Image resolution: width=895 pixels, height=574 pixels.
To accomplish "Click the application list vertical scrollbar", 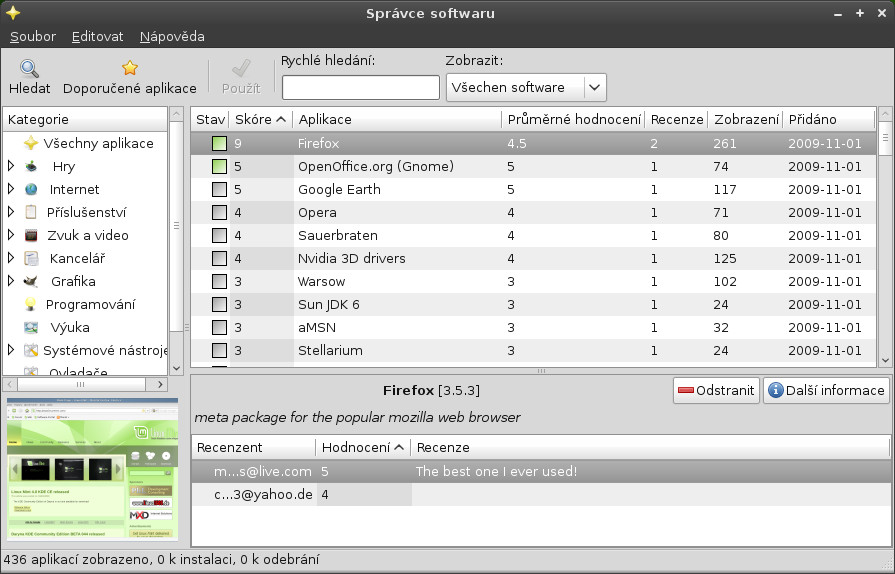I will pyautogui.click(x=885, y=138).
